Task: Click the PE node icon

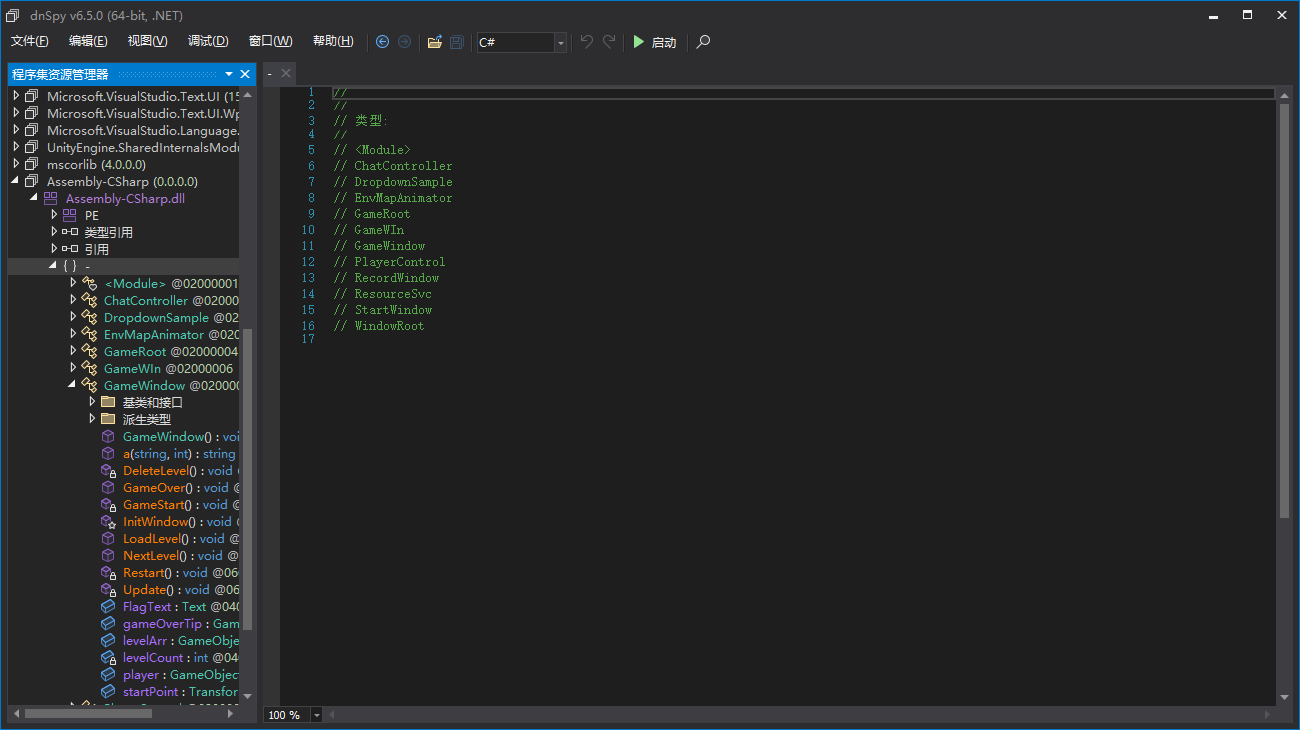Action: (69, 215)
